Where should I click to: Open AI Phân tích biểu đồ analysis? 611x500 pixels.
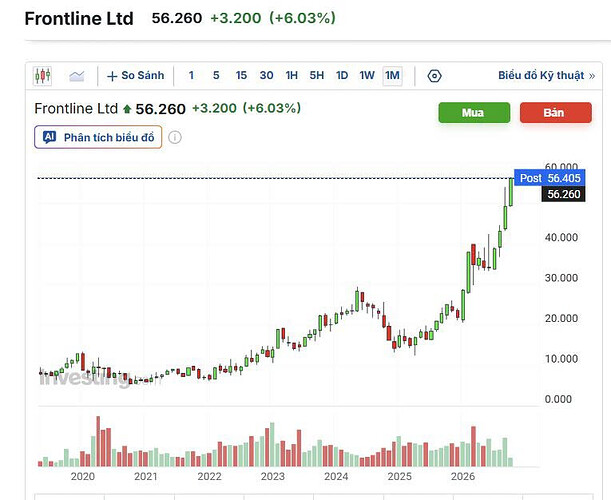[98, 137]
